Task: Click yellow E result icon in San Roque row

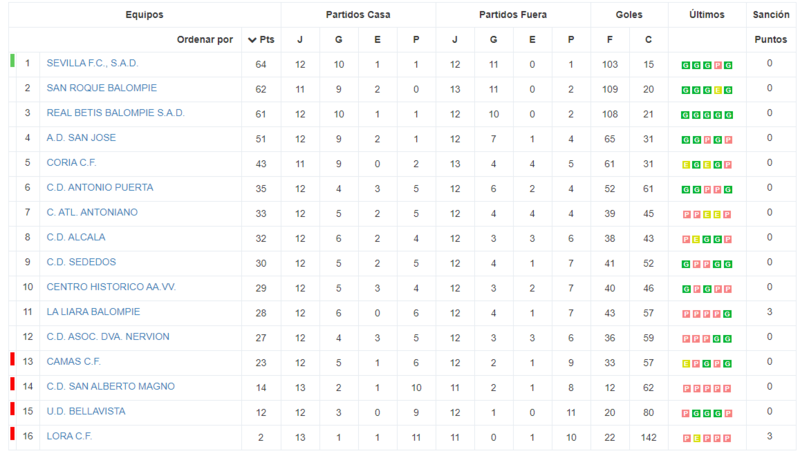Action: (x=717, y=90)
